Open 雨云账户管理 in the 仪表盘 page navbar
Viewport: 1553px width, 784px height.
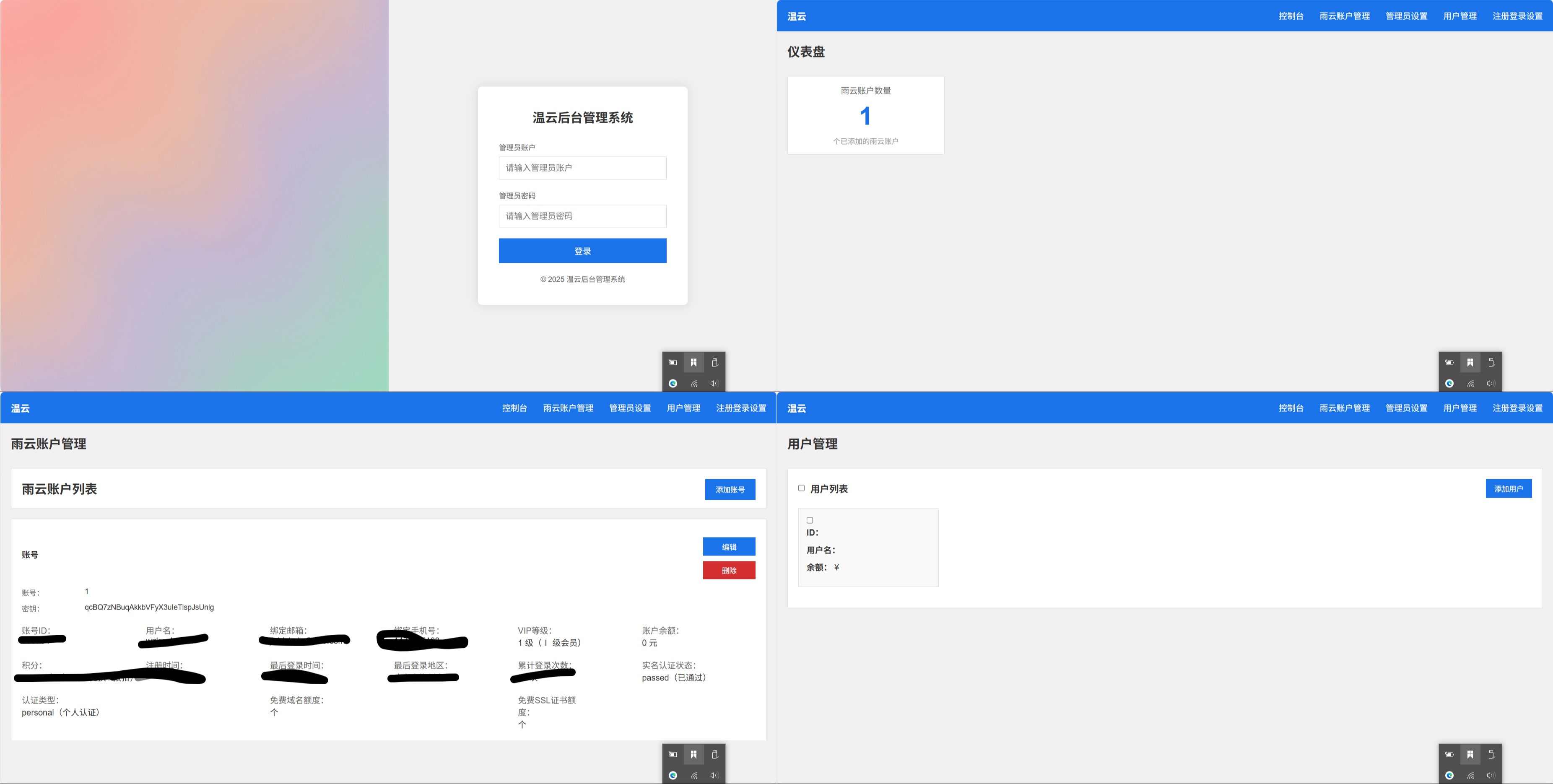pyautogui.click(x=1344, y=16)
